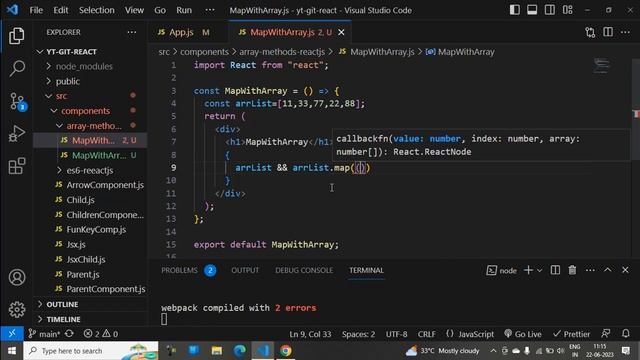Open the Edit menu
The height and width of the screenshot is (360, 640).
pyautogui.click(x=60, y=10)
